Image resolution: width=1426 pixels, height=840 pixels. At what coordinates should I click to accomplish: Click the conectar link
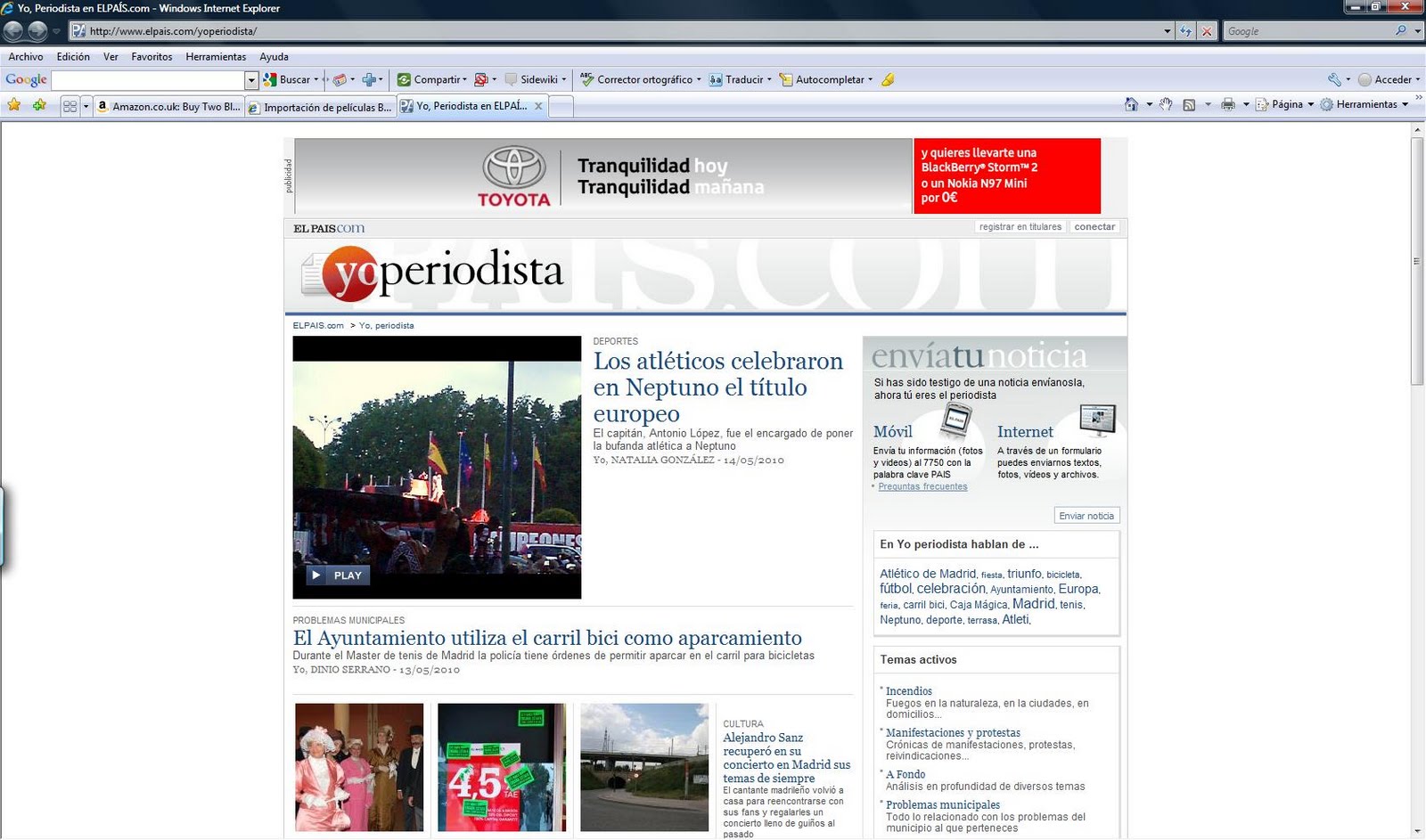point(1094,226)
